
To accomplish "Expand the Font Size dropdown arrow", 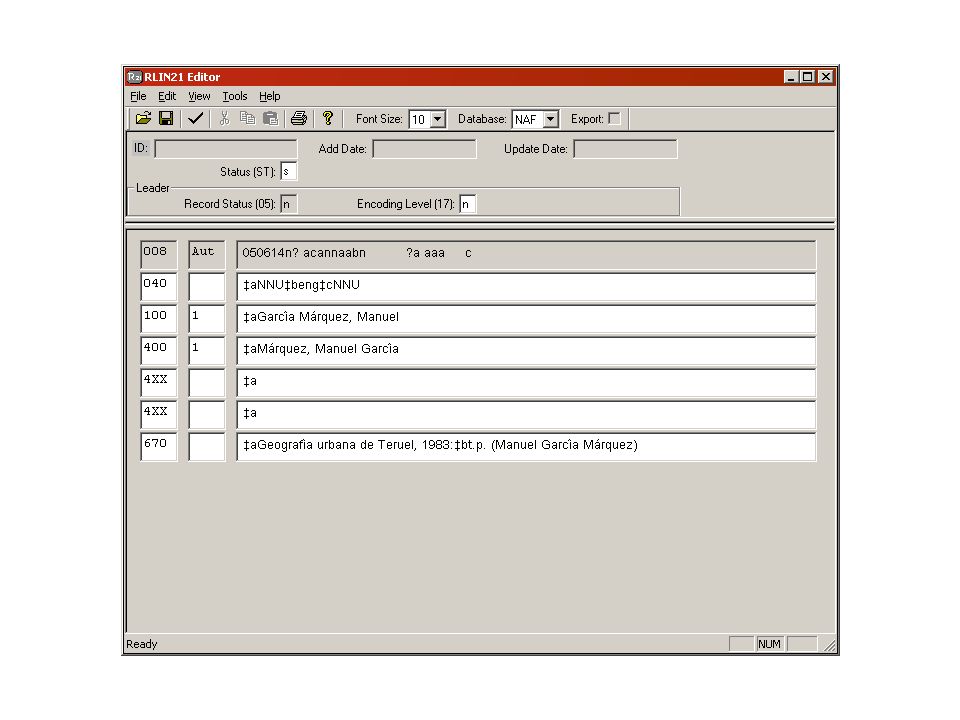I will tap(438, 119).
